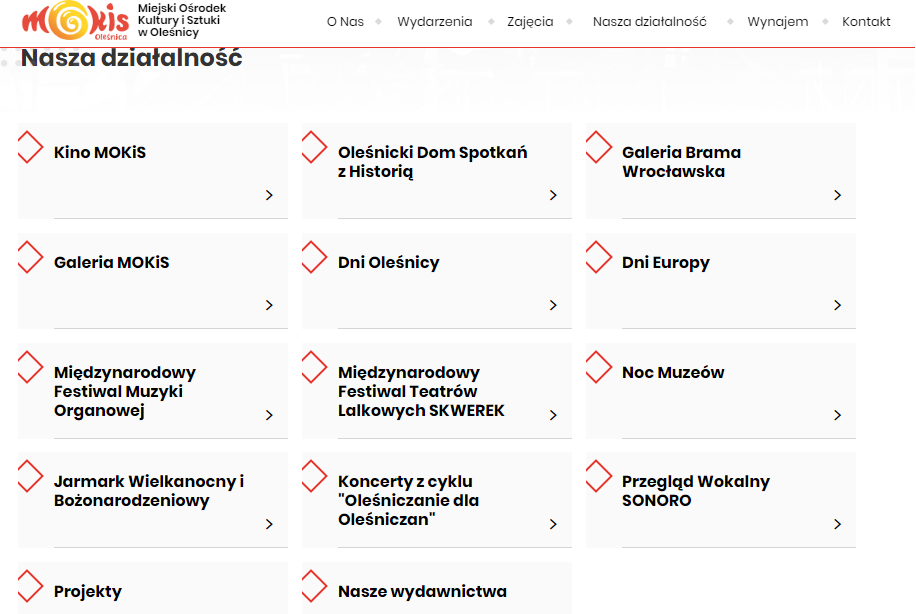
Task: Click the diamond icon beside Dni Europy
Action: click(x=599, y=257)
